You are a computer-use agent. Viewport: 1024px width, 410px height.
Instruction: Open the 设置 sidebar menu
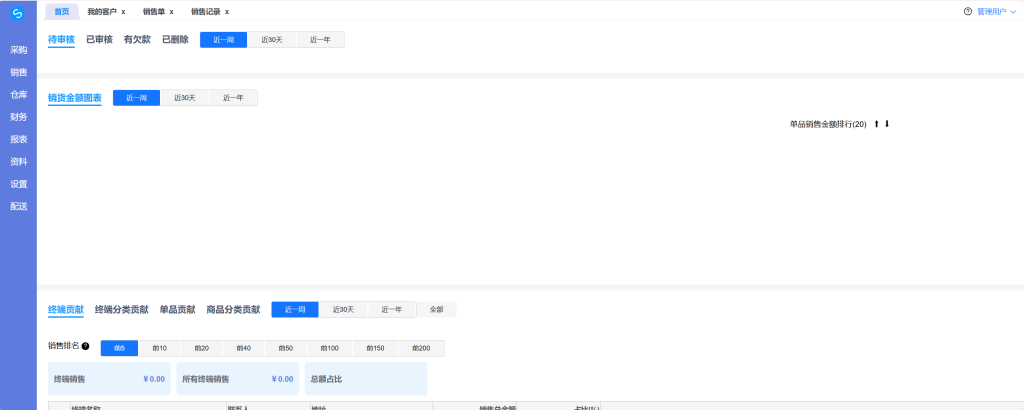(18, 184)
